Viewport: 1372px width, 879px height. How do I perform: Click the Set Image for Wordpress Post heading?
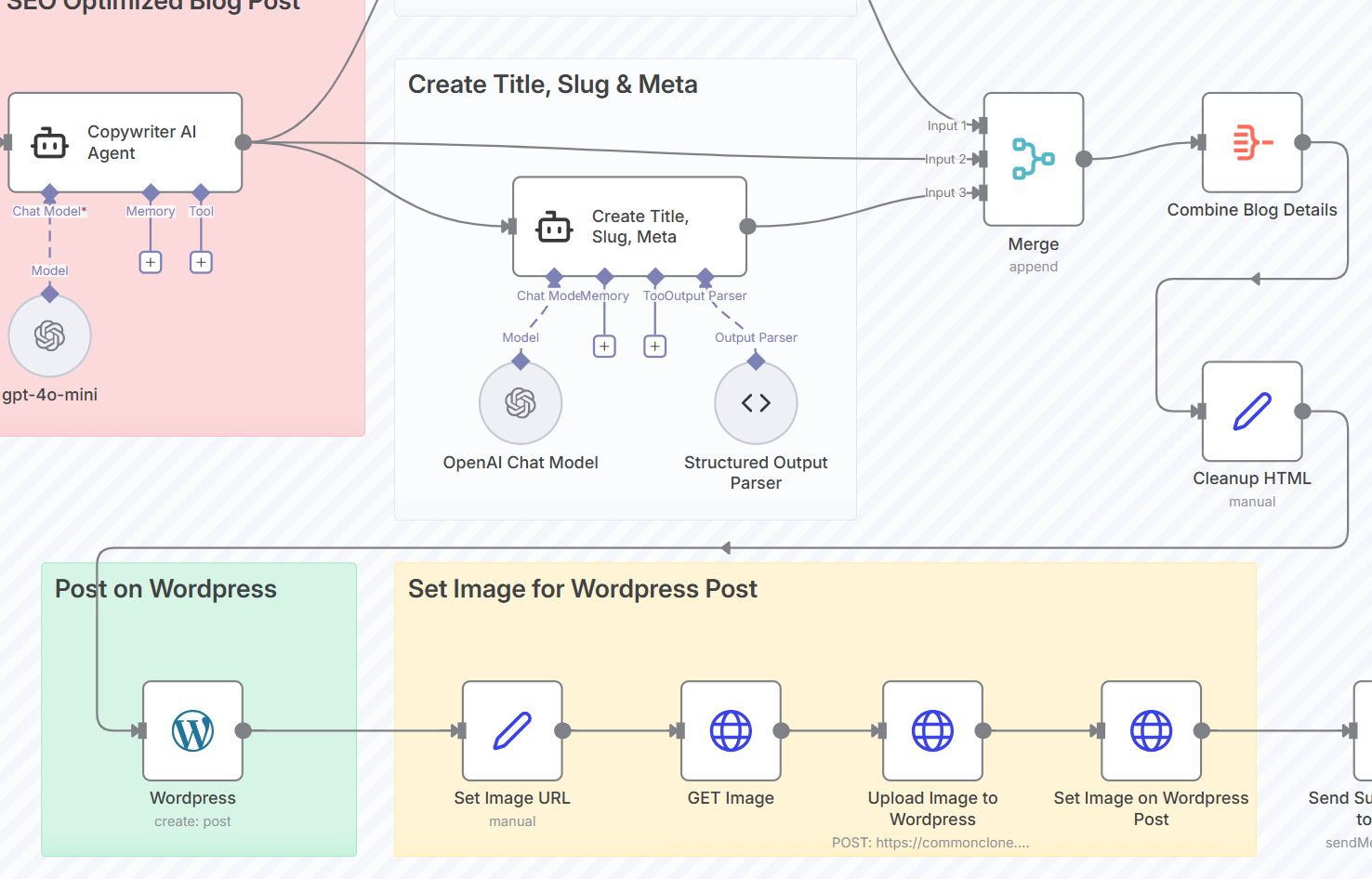pos(582,589)
